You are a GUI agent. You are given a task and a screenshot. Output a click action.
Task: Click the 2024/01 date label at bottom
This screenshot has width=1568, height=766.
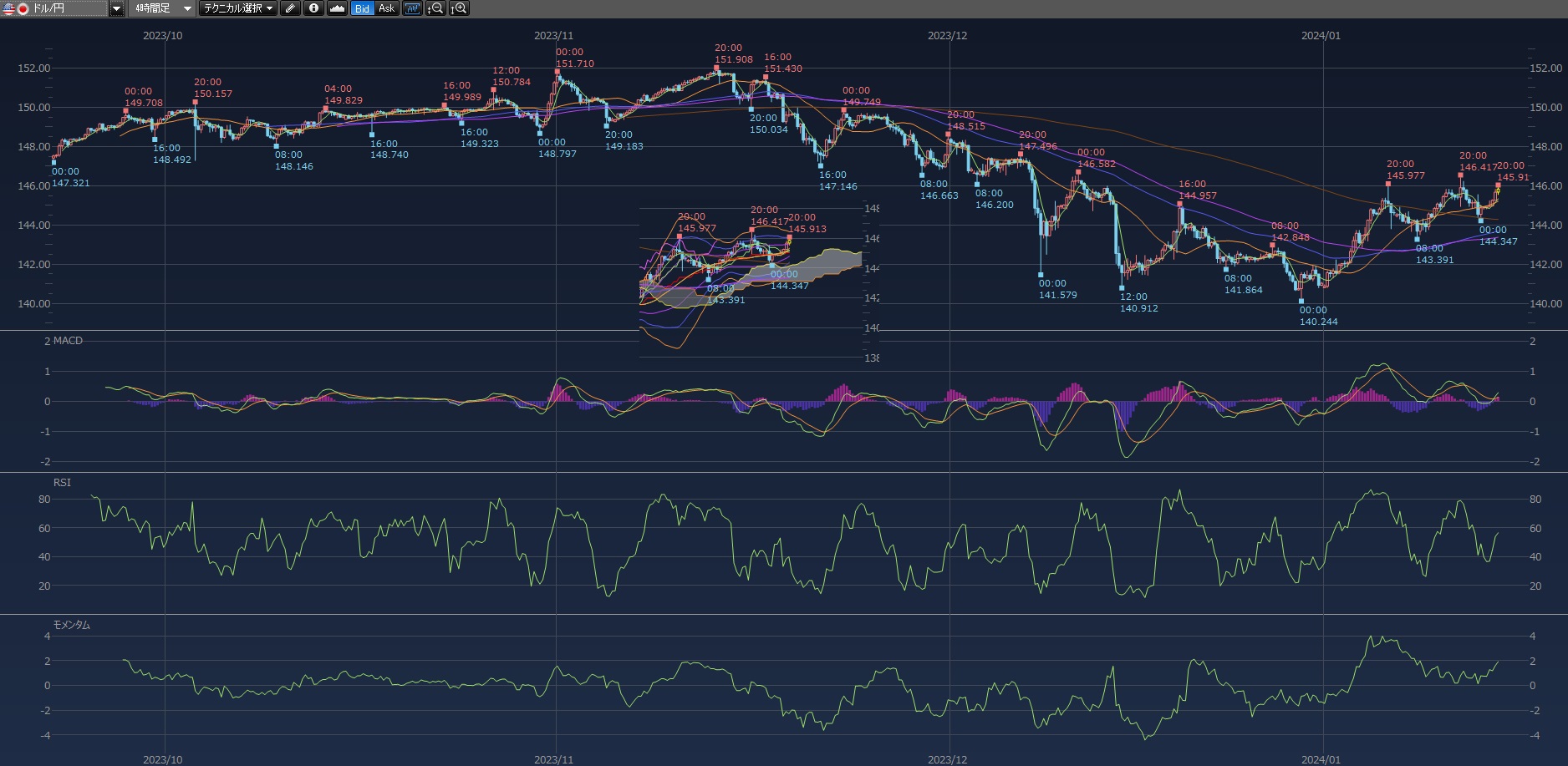pos(1321,759)
